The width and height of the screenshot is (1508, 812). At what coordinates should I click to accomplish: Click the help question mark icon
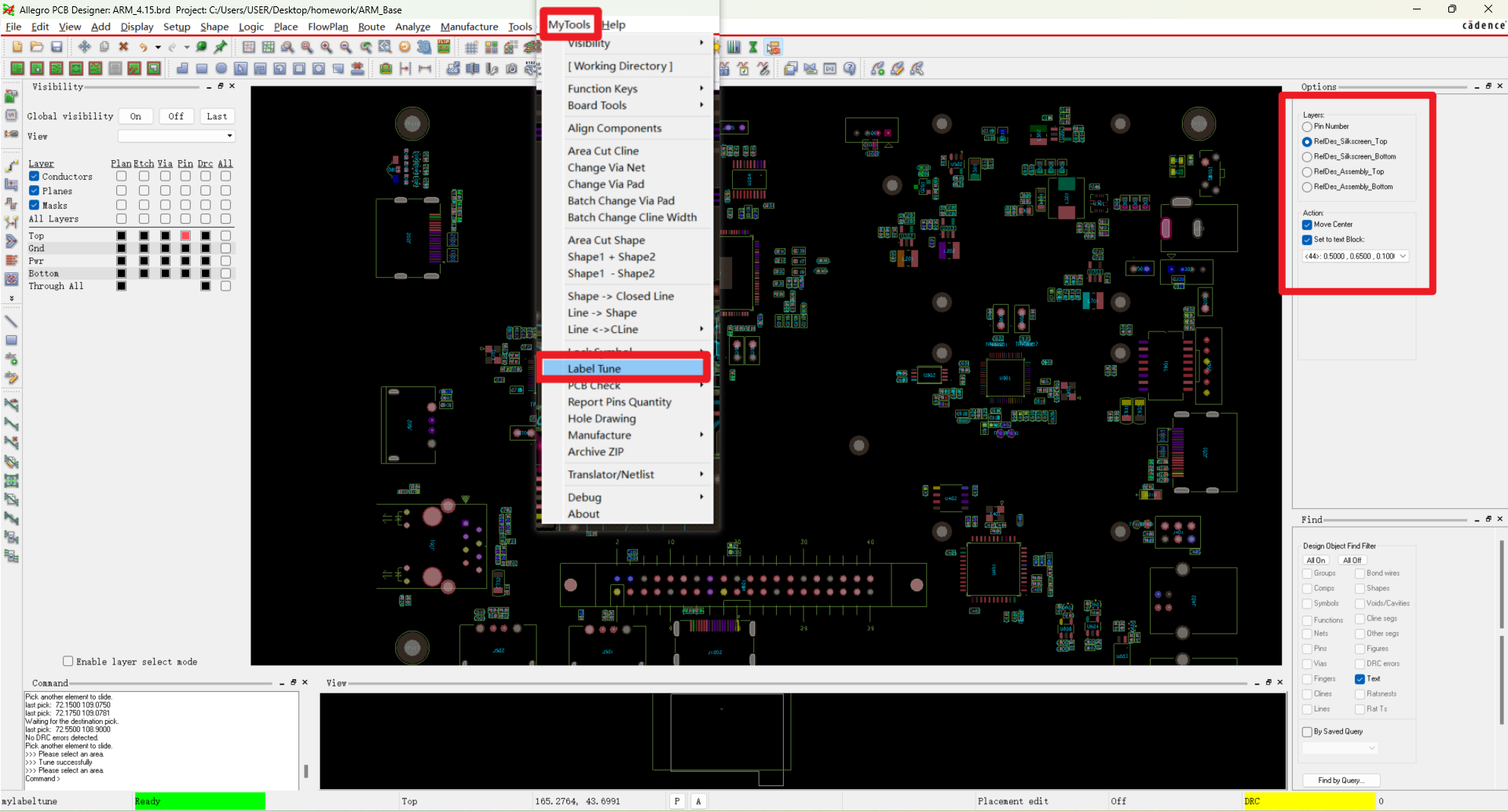pyautogui.click(x=849, y=69)
